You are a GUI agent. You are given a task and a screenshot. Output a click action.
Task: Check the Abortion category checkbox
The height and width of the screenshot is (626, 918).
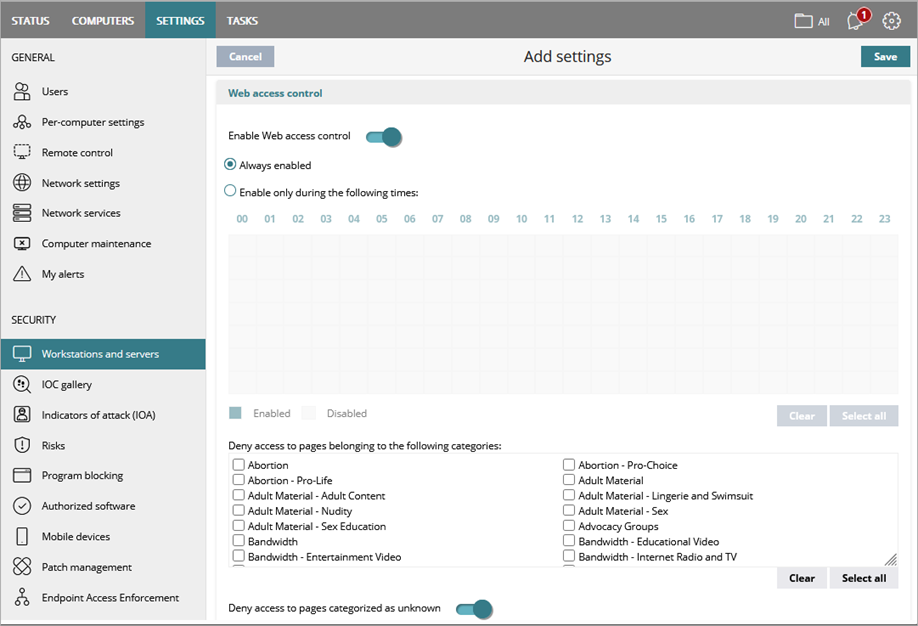click(238, 464)
